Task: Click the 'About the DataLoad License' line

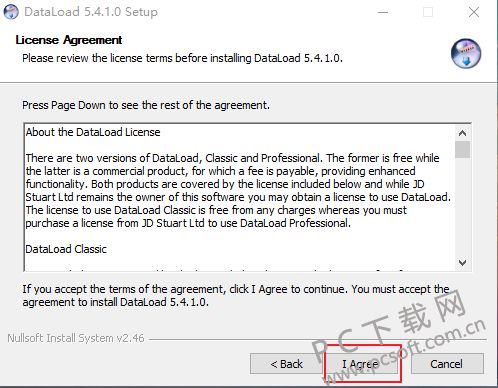Action: (x=93, y=132)
